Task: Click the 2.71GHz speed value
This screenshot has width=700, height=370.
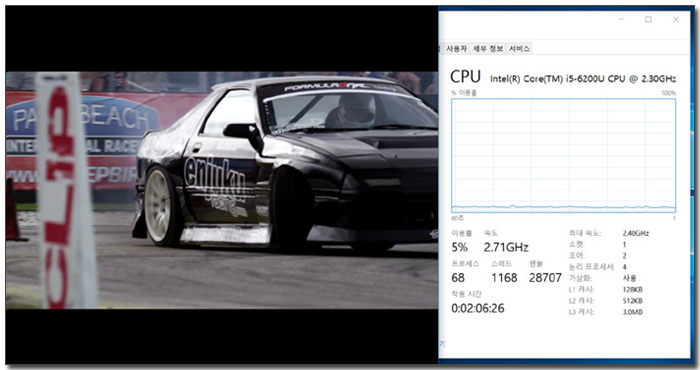Action: click(x=506, y=247)
